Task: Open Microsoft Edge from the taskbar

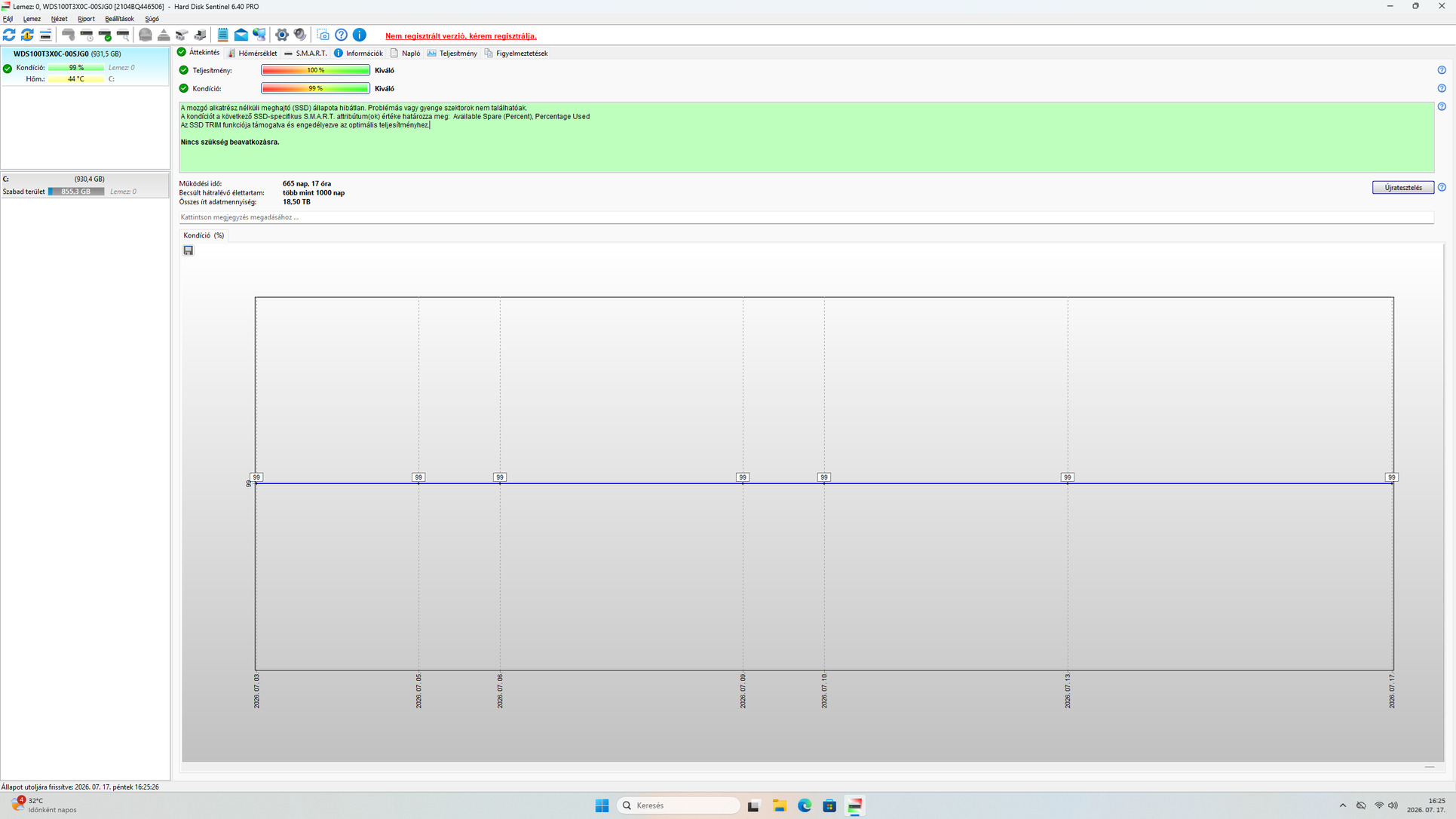Action: [805, 805]
